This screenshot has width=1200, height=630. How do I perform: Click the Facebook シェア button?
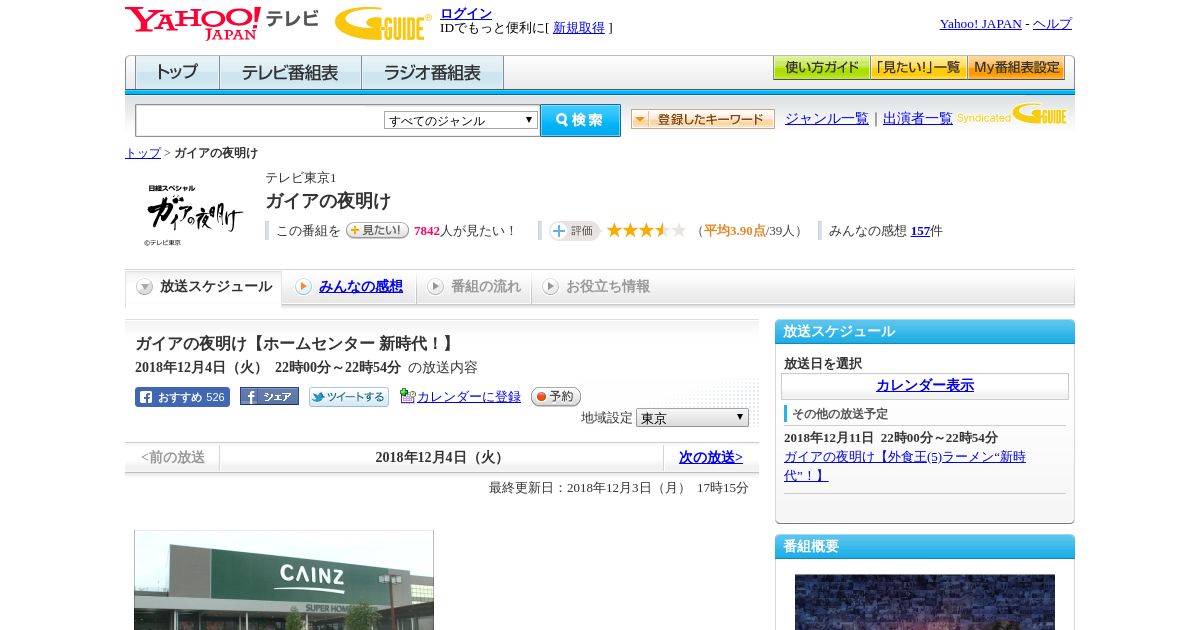pyautogui.click(x=269, y=397)
